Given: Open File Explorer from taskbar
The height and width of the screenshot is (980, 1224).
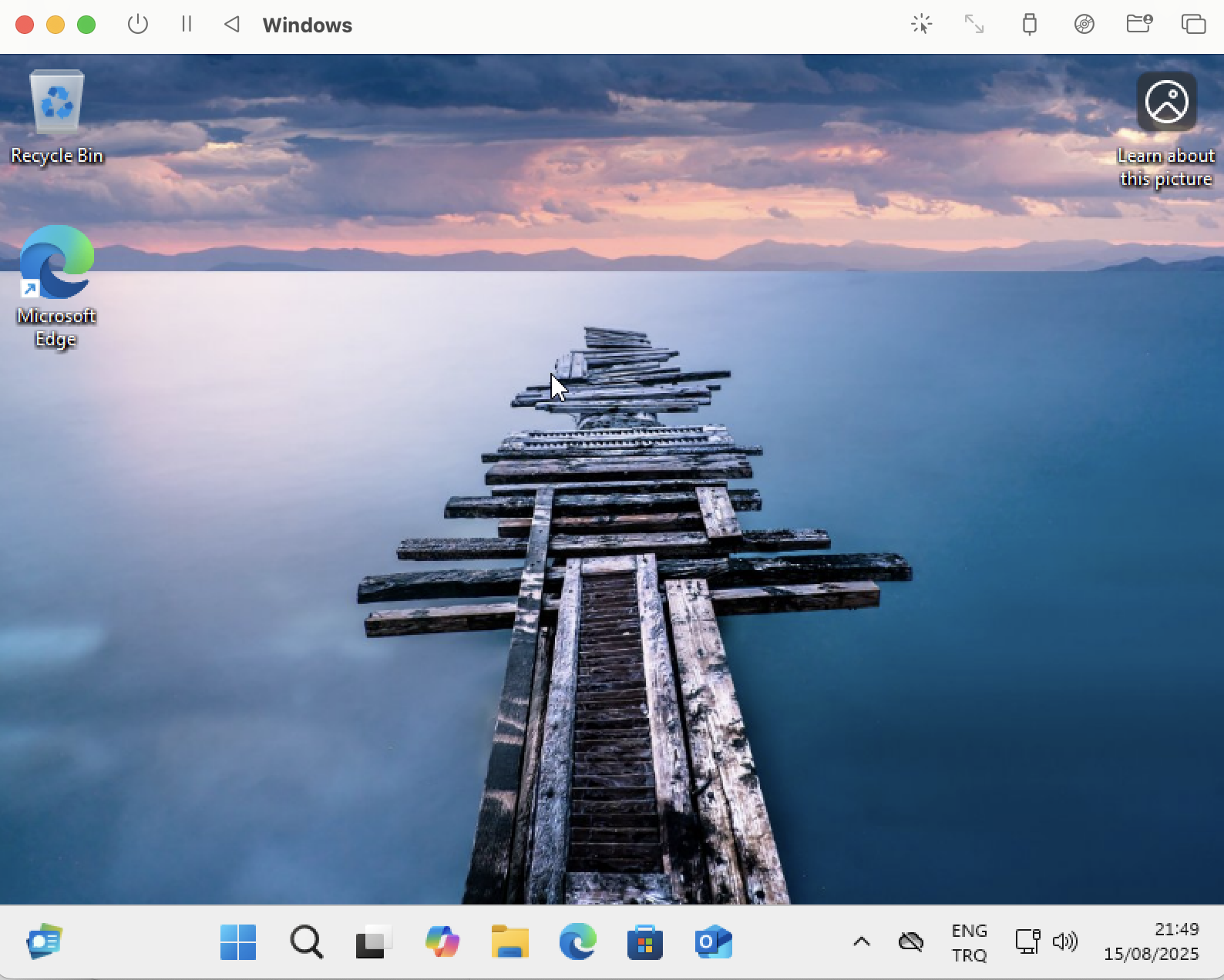Looking at the screenshot, I should (509, 941).
